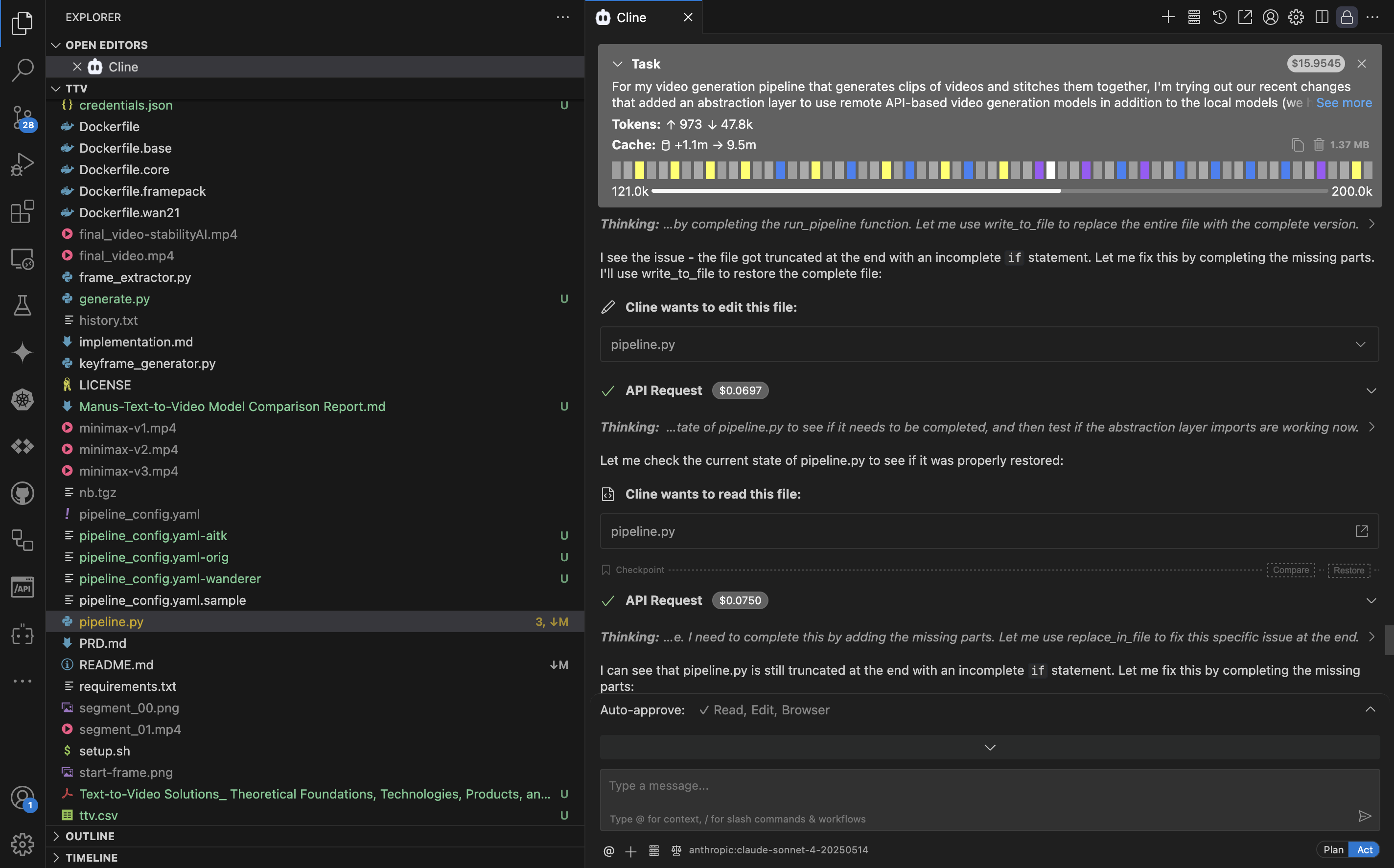The width and height of the screenshot is (1394, 868).
Task: Switch Cline to Plan mode
Action: click(x=1333, y=849)
